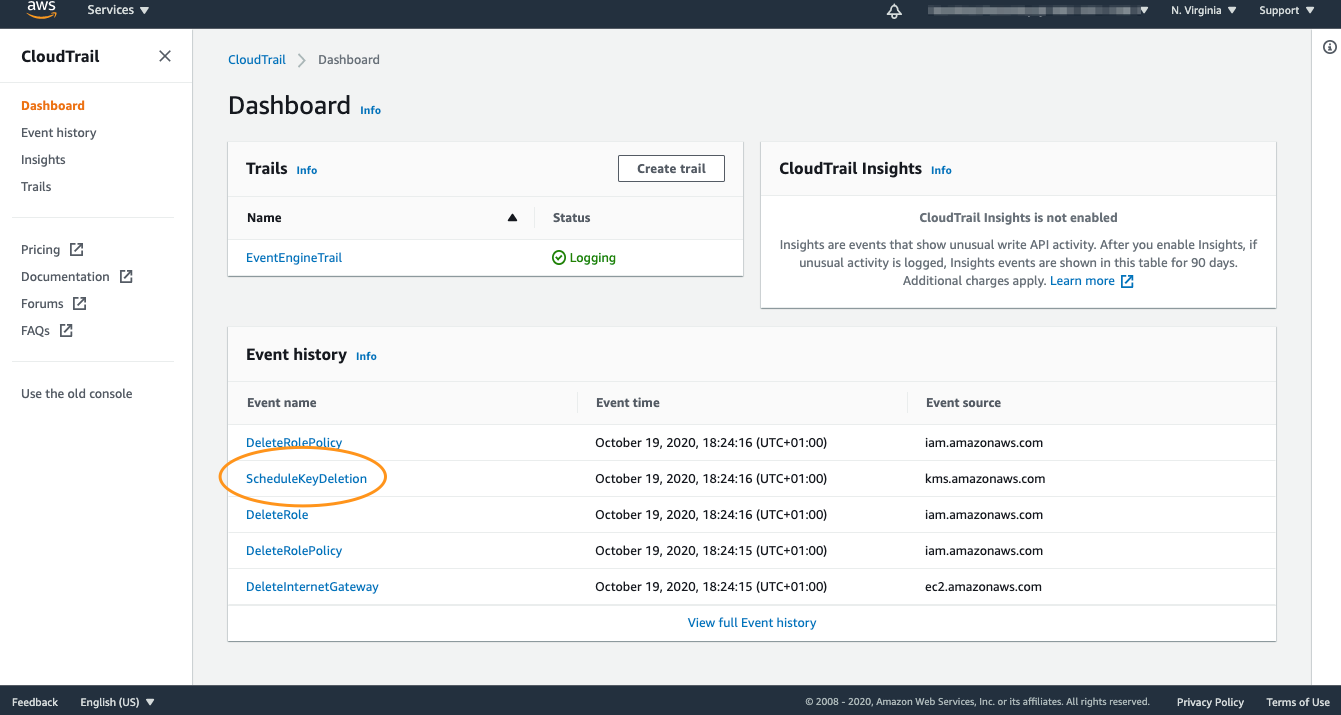Open the DeleteRole event
This screenshot has width=1341, height=715.
[x=277, y=514]
